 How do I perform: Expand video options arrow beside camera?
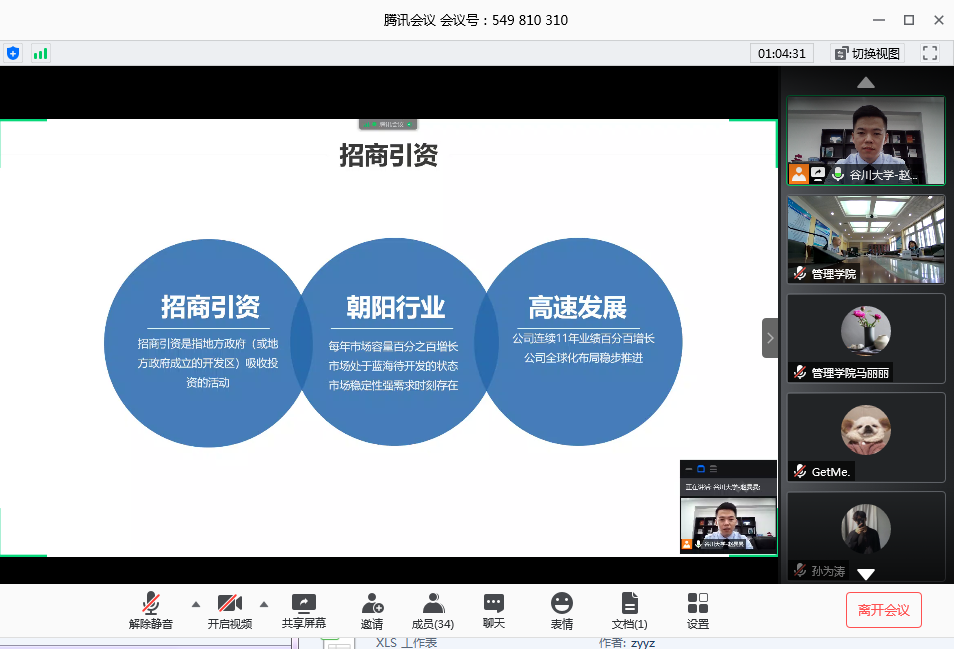click(264, 603)
